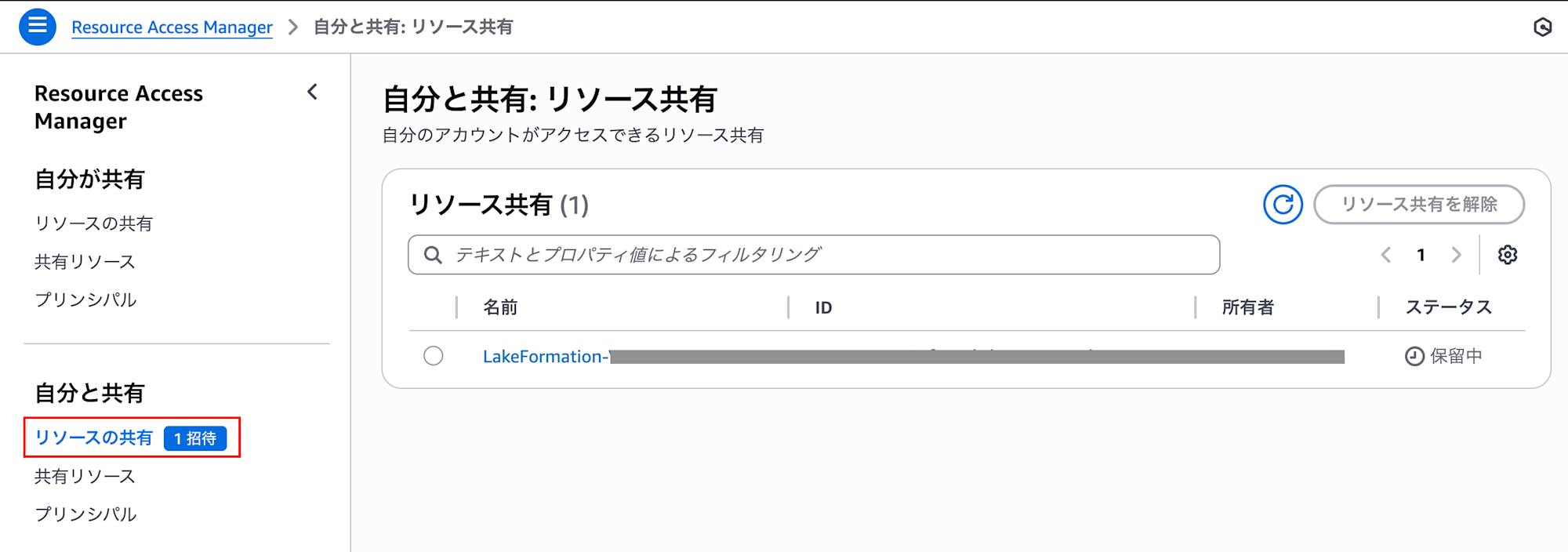Viewport: 1568px width, 552px height.
Task: Sort by the ステータス column header
Action: pos(1448,307)
